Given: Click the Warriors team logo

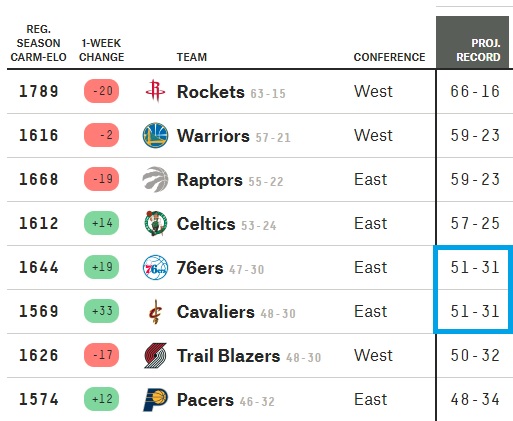Looking at the screenshot, I should [155, 135].
